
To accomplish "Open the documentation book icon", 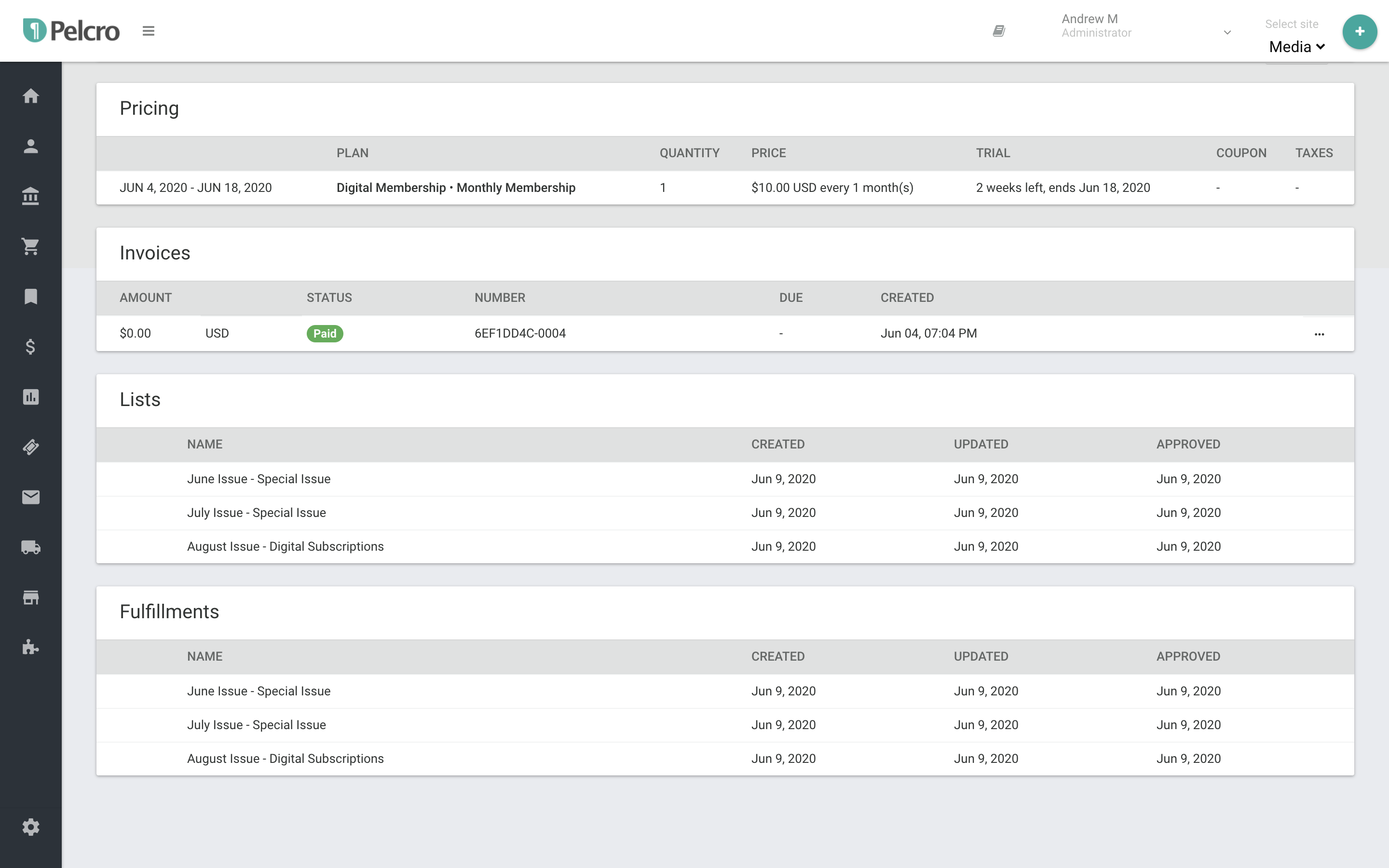I will click(999, 31).
